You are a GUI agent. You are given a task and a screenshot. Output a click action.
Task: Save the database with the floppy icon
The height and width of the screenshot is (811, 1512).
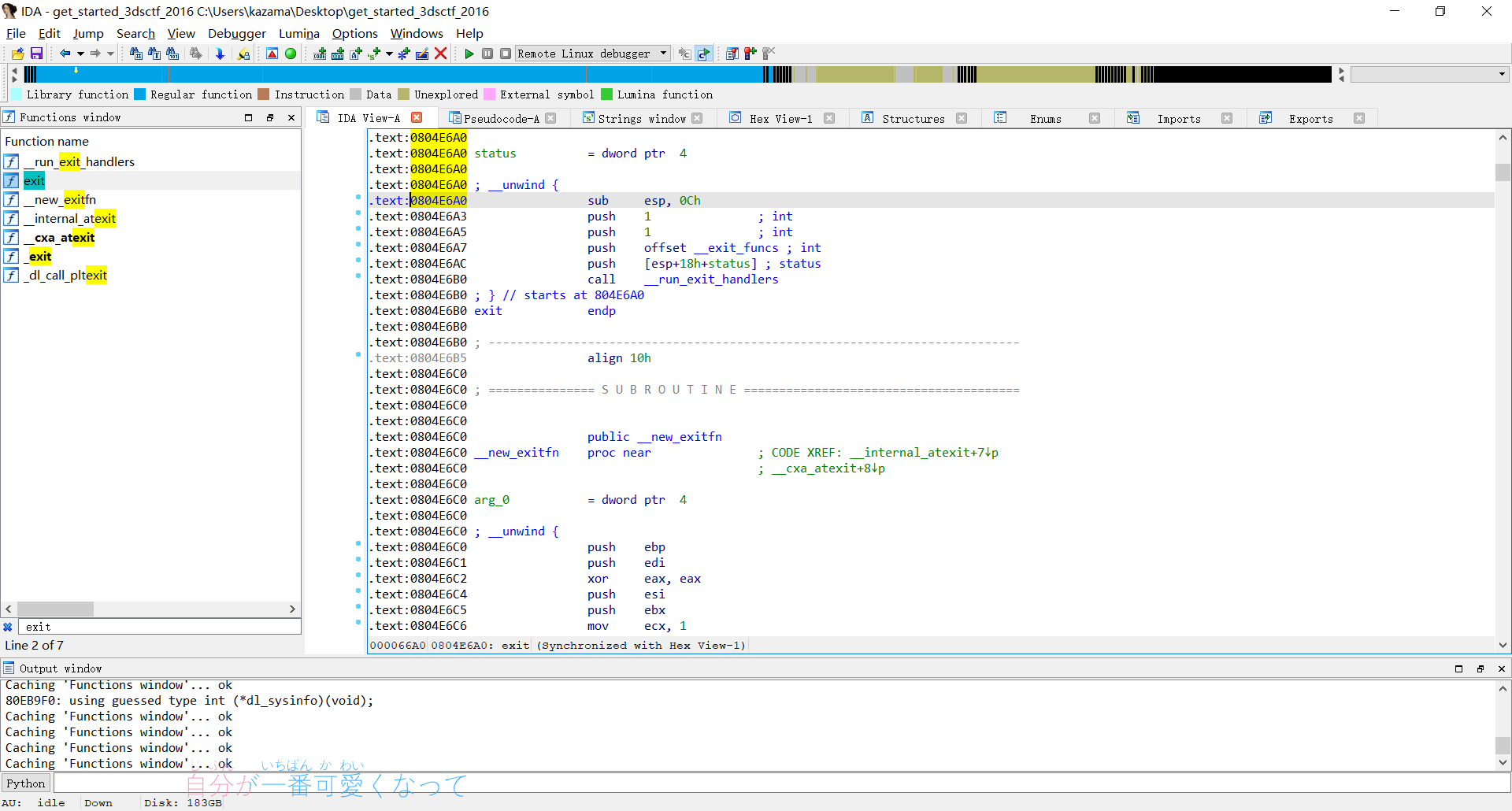(36, 54)
